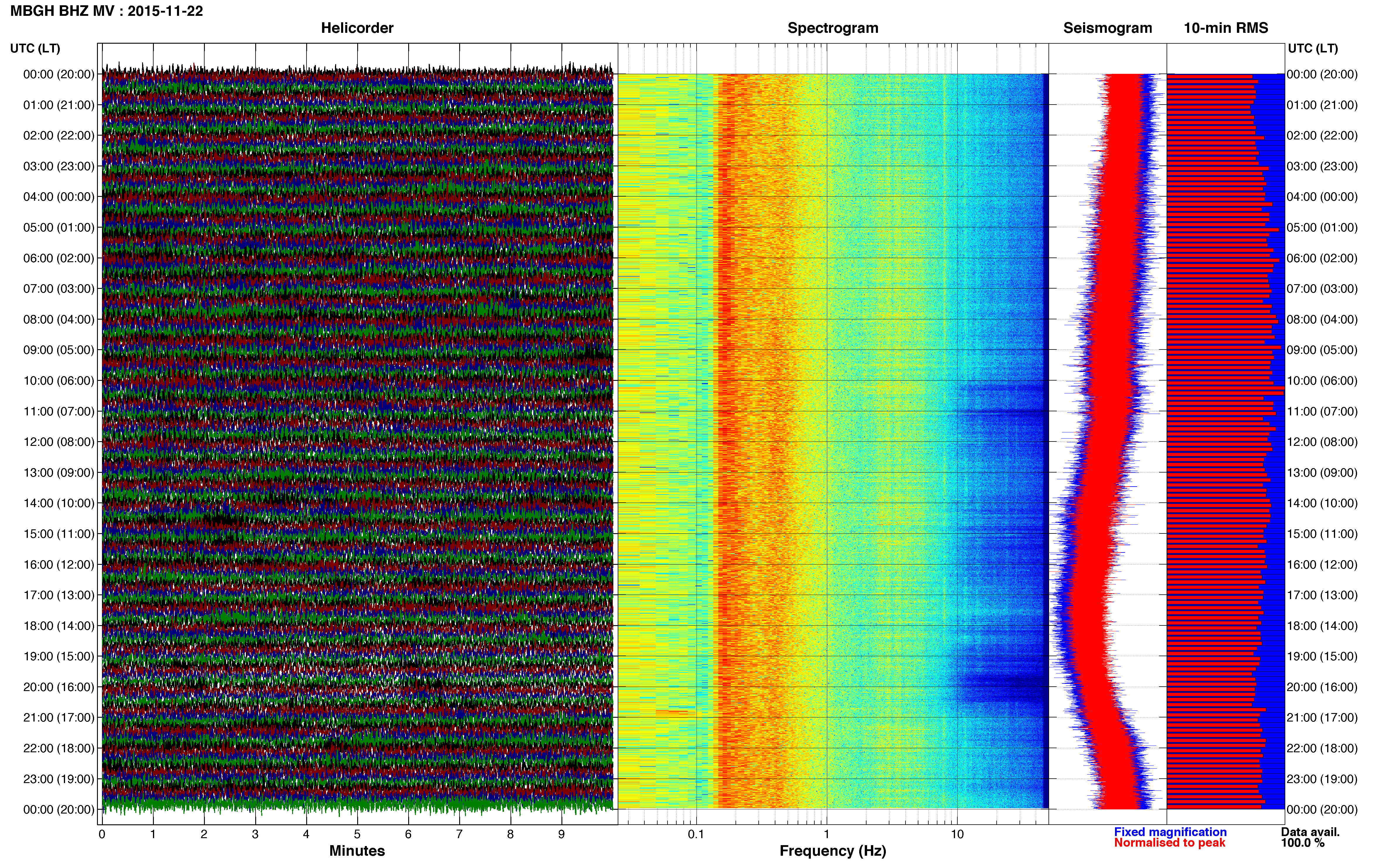Click the 'Fixed magnification' legend text
Image resolution: width=1389 pixels, height=868 pixels.
[x=1170, y=832]
